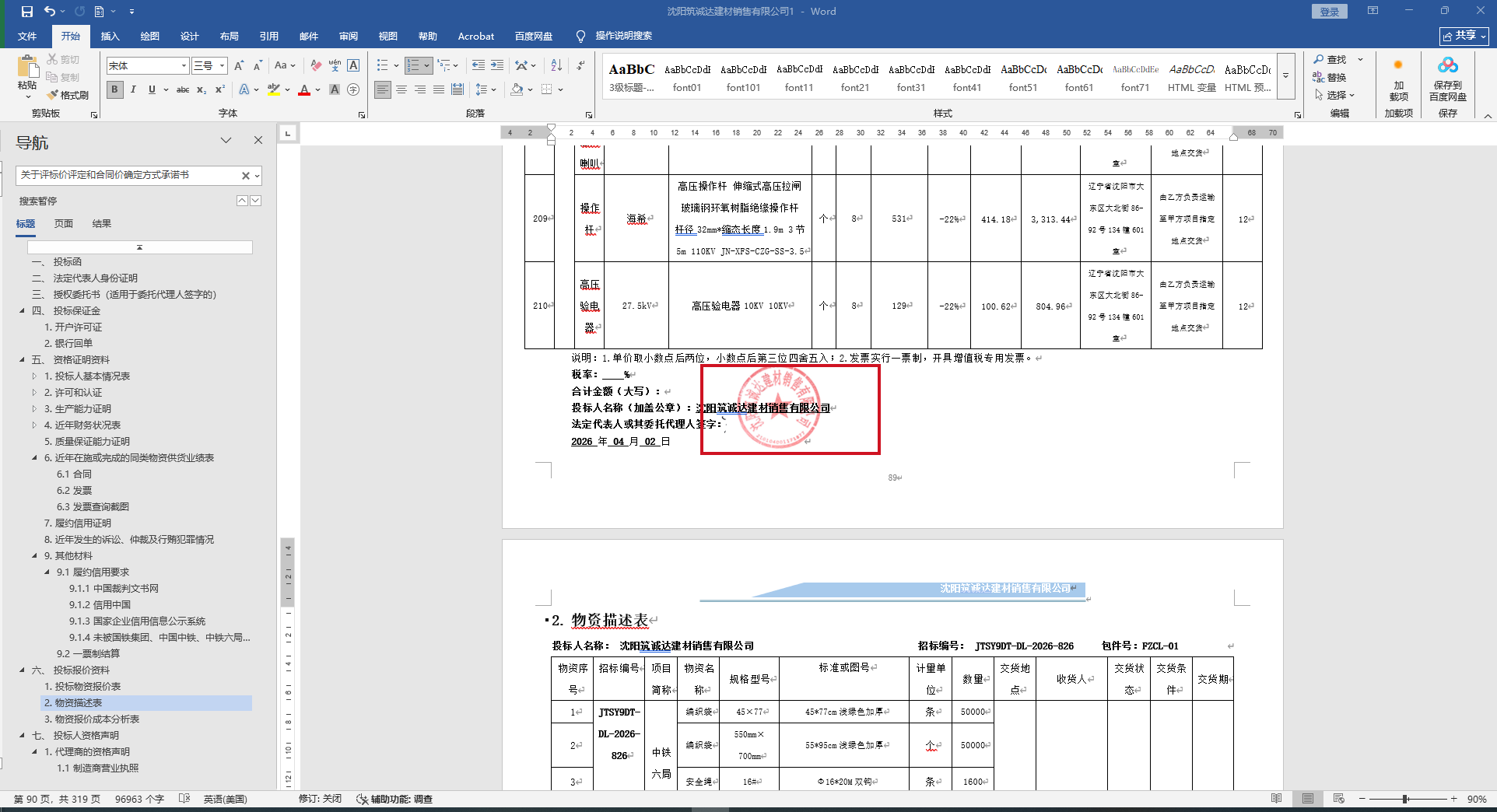Sort the selection with the A-Z icon

[x=556, y=66]
